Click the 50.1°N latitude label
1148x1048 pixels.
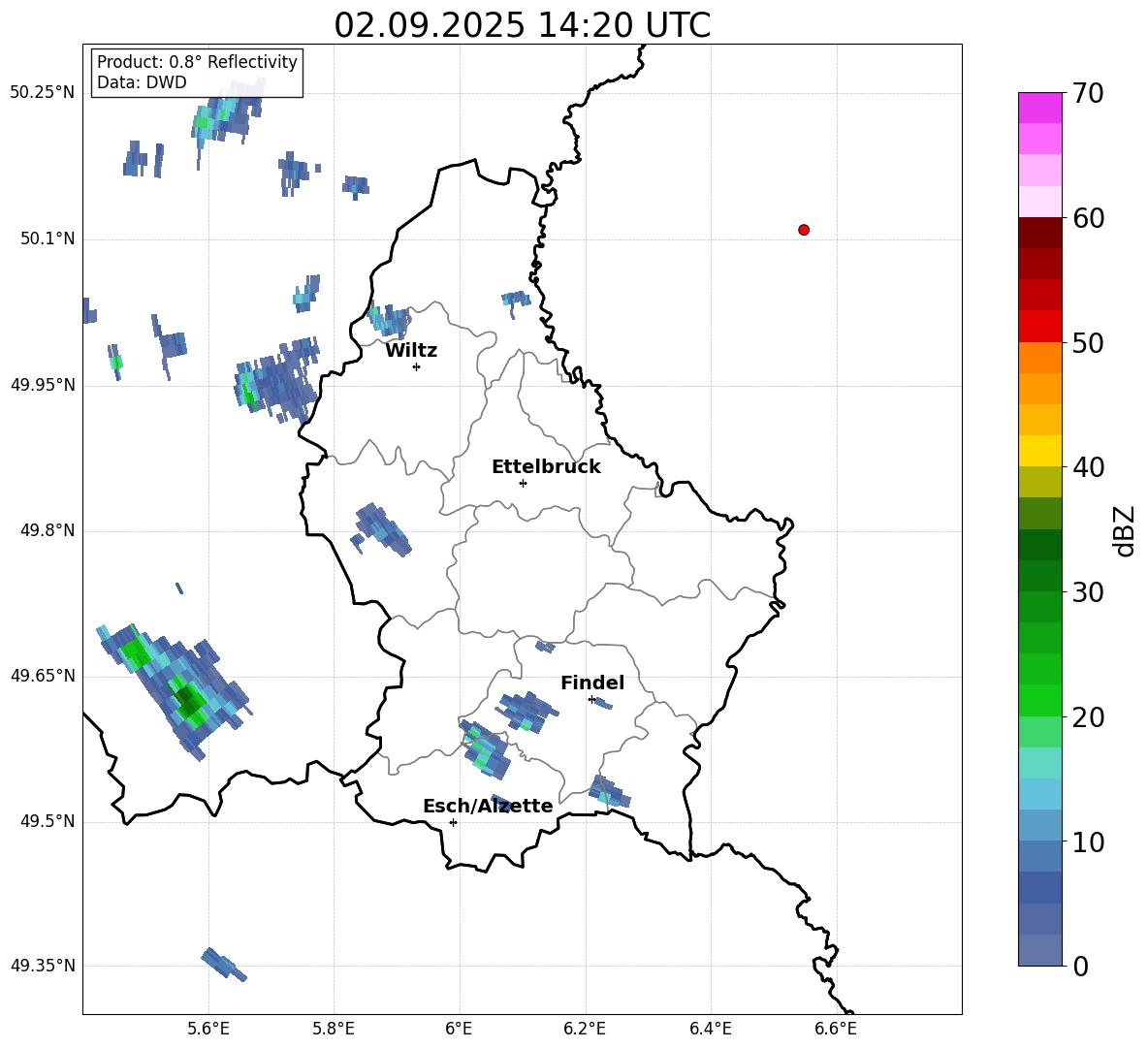48,238
